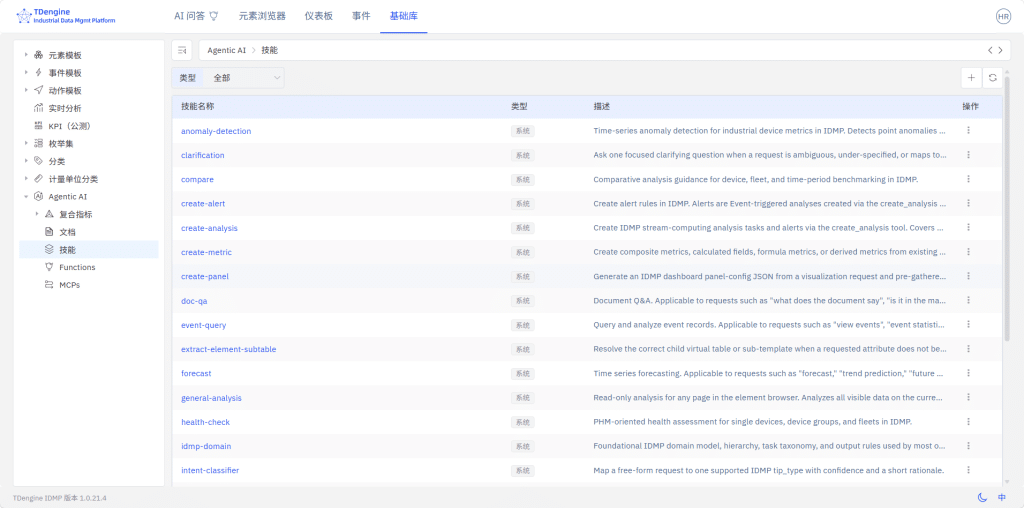Open actions menu for create-alert row

pyautogui.click(x=968, y=203)
